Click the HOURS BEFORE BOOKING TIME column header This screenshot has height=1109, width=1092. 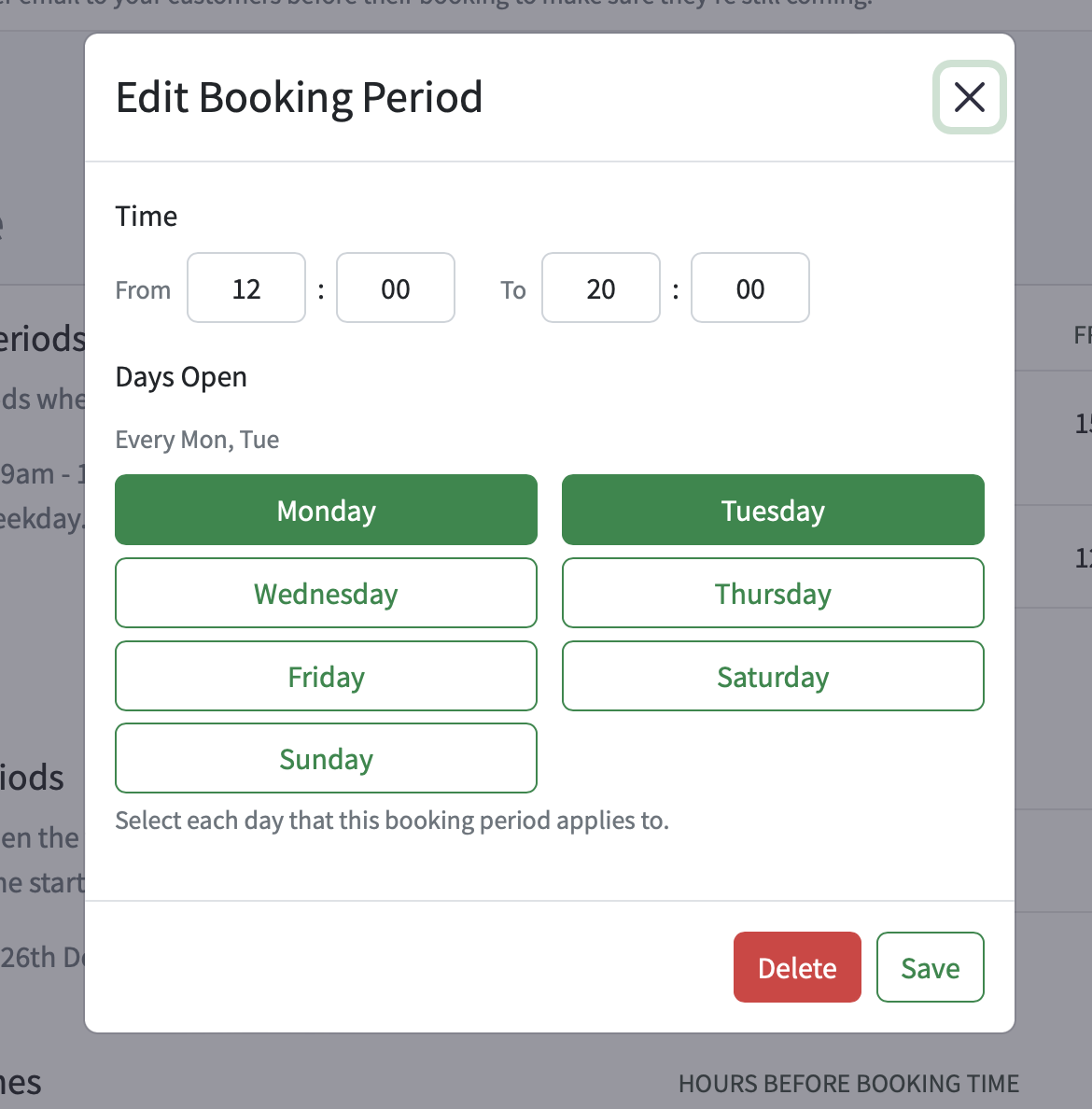[x=848, y=1083]
